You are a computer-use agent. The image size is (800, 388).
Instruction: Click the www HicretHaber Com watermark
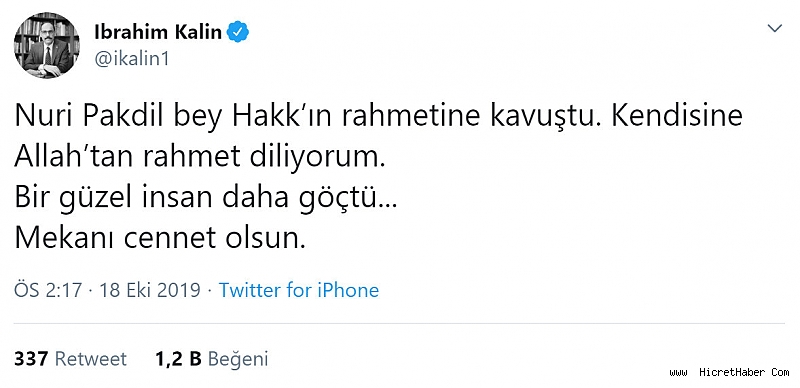click(x=730, y=373)
